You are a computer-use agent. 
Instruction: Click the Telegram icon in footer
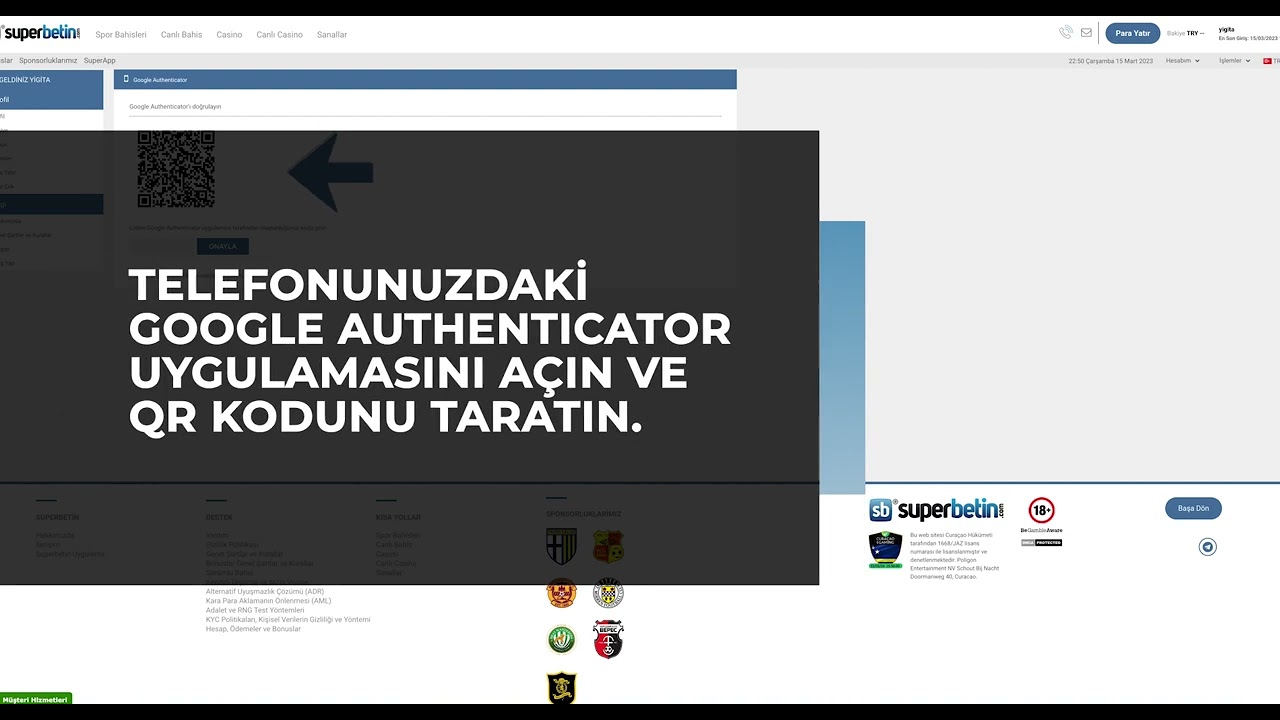[x=1208, y=547]
